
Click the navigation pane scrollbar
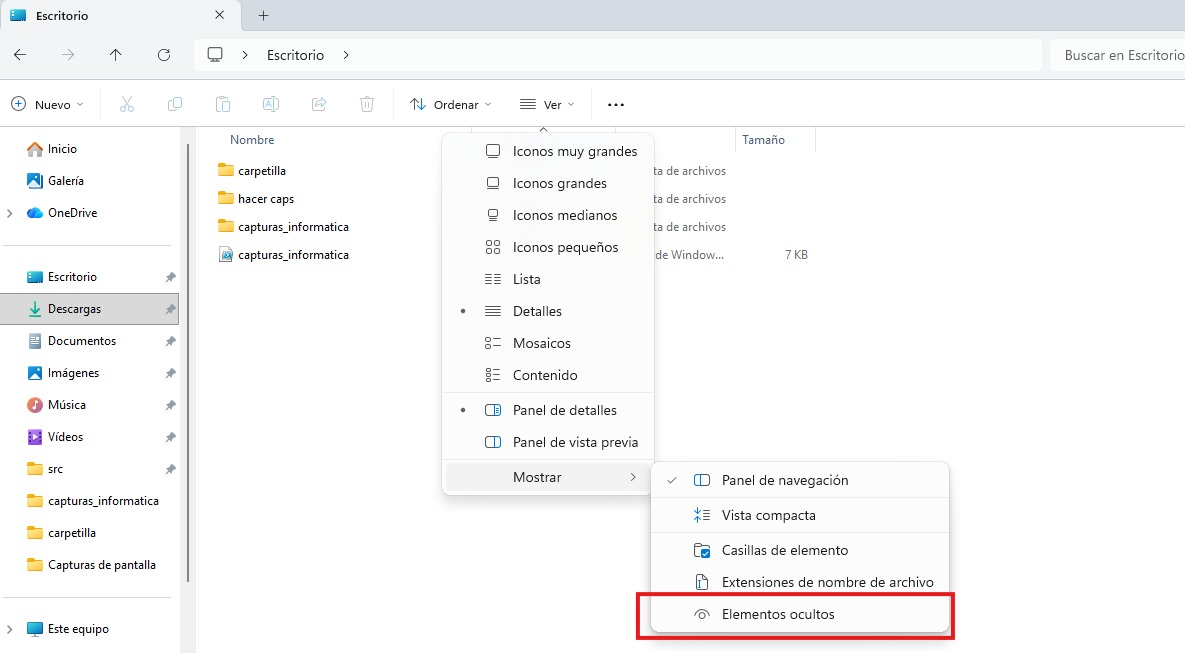(187, 363)
